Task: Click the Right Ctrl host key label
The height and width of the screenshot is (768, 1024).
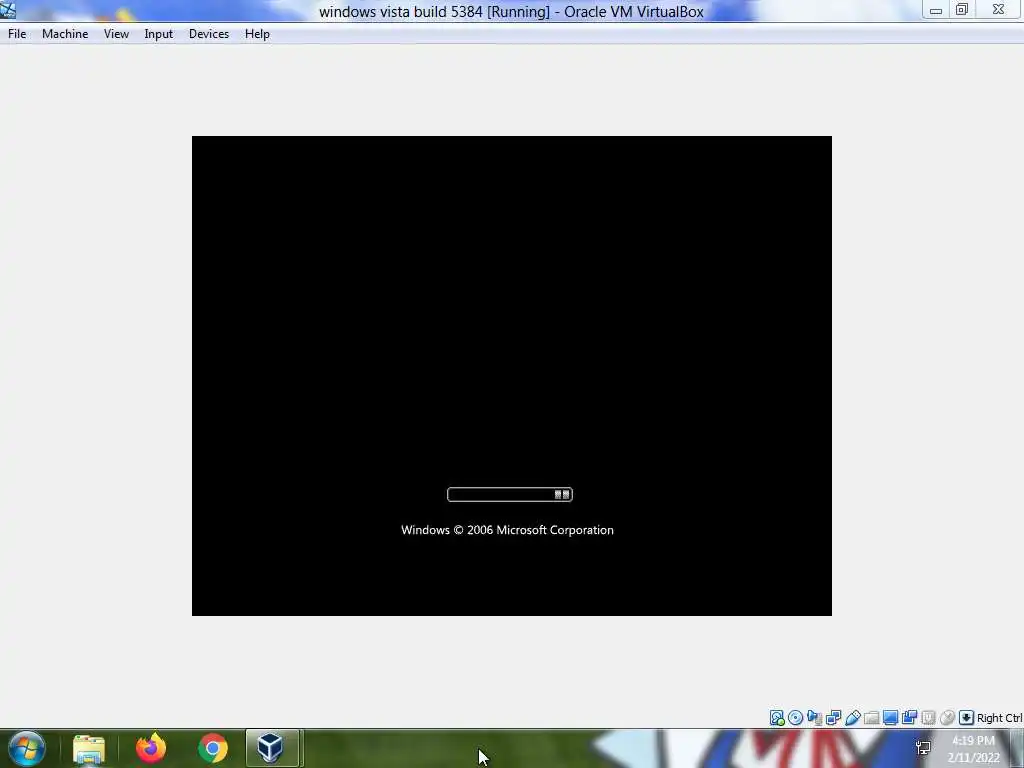Action: click(x=1000, y=718)
